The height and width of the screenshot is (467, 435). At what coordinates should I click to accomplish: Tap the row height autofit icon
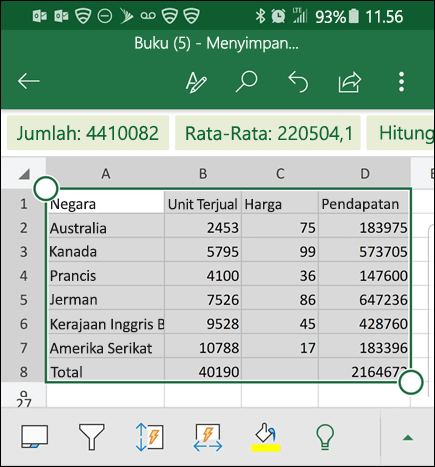coord(150,437)
